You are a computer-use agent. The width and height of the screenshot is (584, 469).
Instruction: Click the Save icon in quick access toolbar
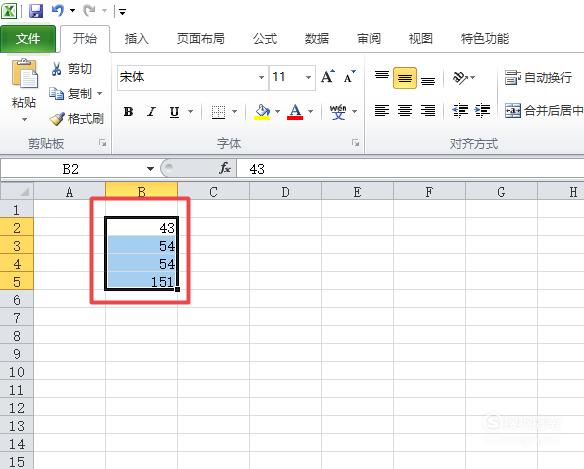(x=36, y=11)
